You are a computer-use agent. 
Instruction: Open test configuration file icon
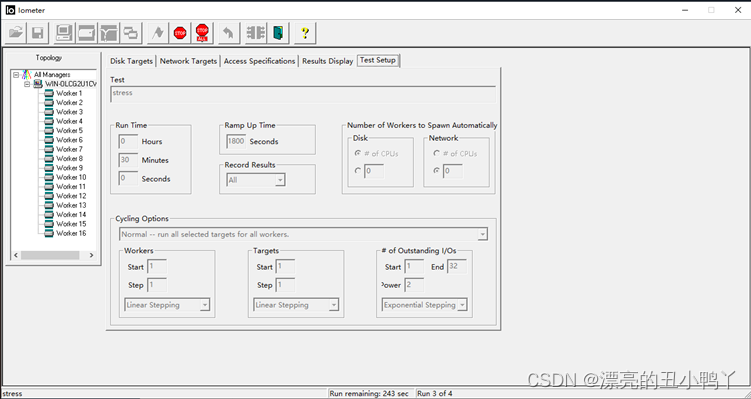pyautogui.click(x=16, y=33)
